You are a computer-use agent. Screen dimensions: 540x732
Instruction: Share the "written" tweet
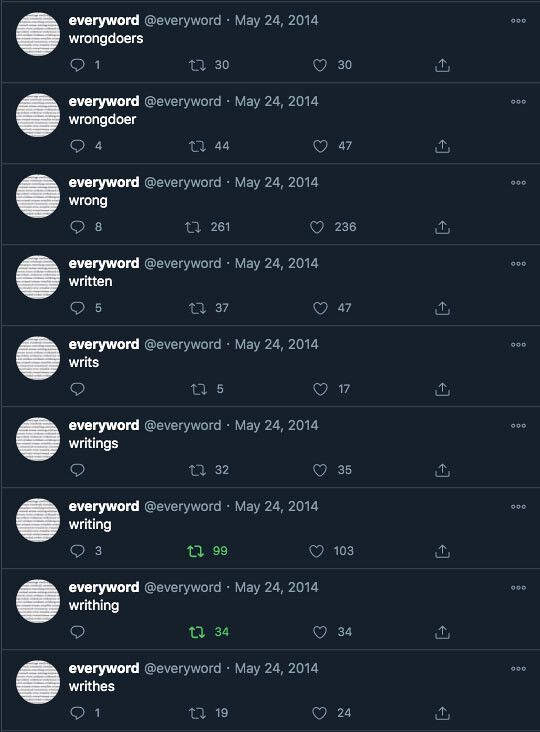pyautogui.click(x=442, y=308)
